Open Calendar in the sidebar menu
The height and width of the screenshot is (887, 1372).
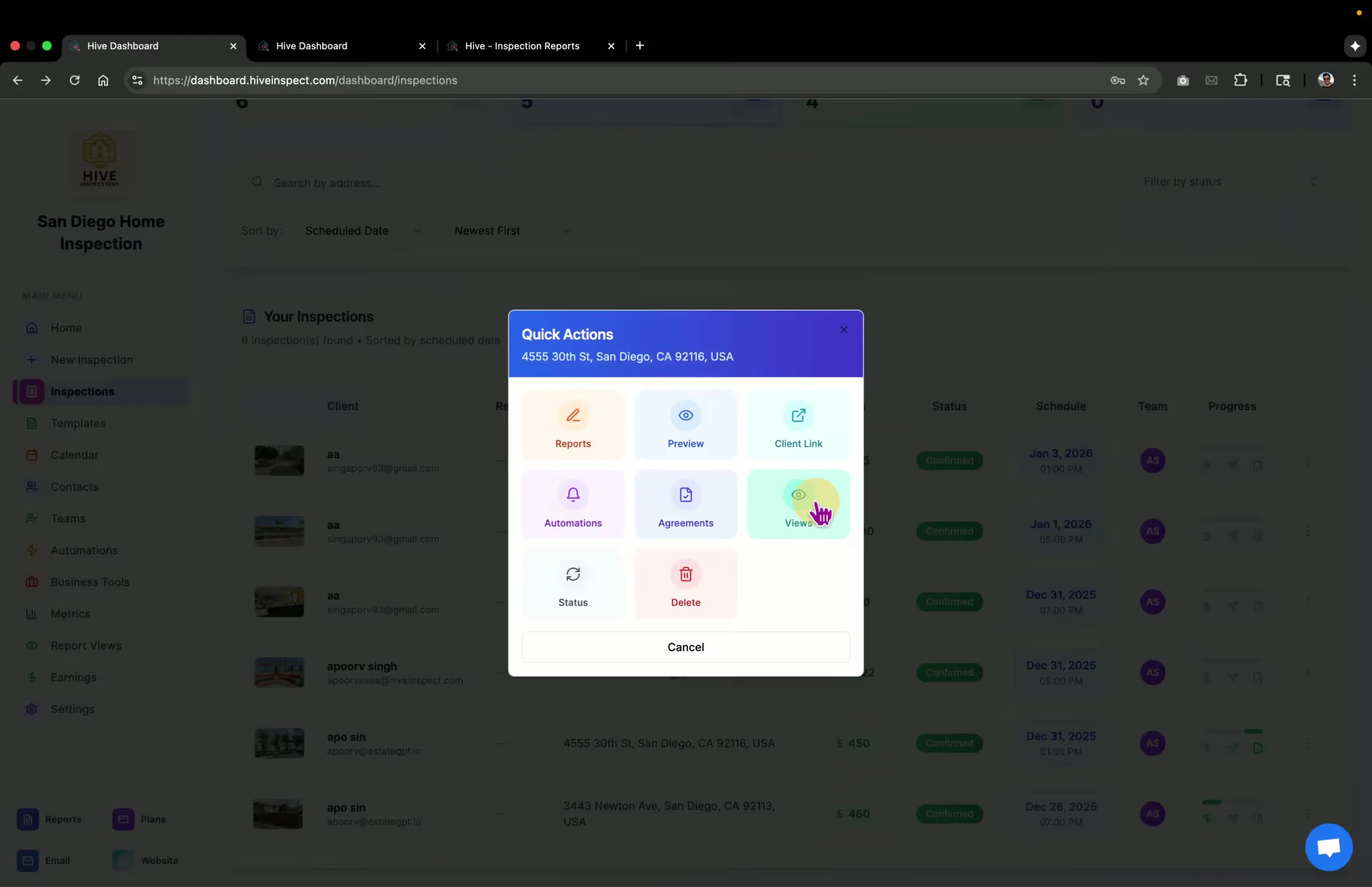pos(74,455)
